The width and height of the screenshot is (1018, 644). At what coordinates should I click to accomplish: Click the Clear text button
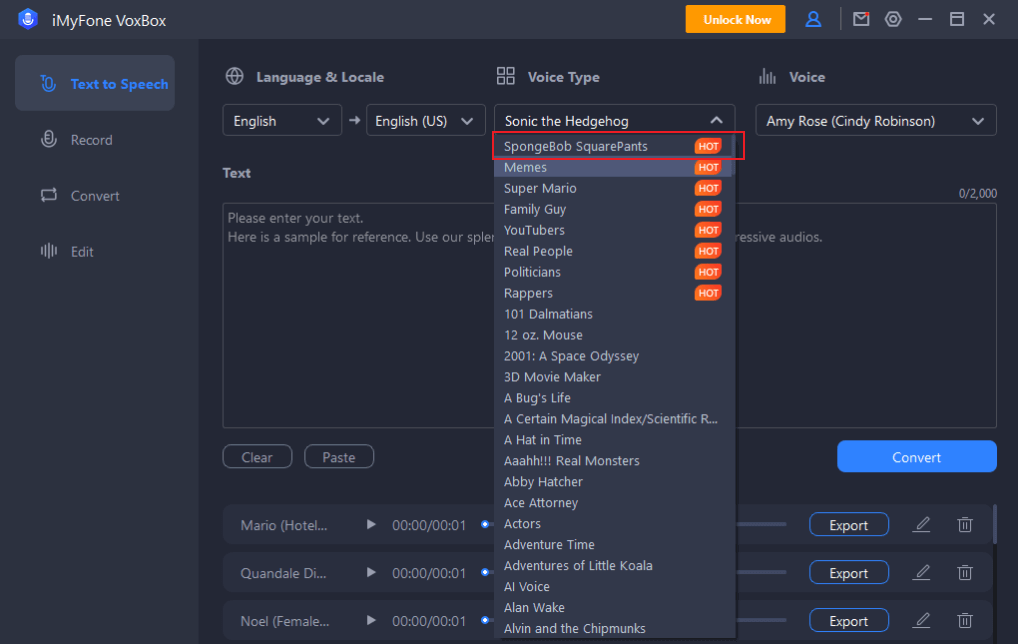click(x=257, y=456)
